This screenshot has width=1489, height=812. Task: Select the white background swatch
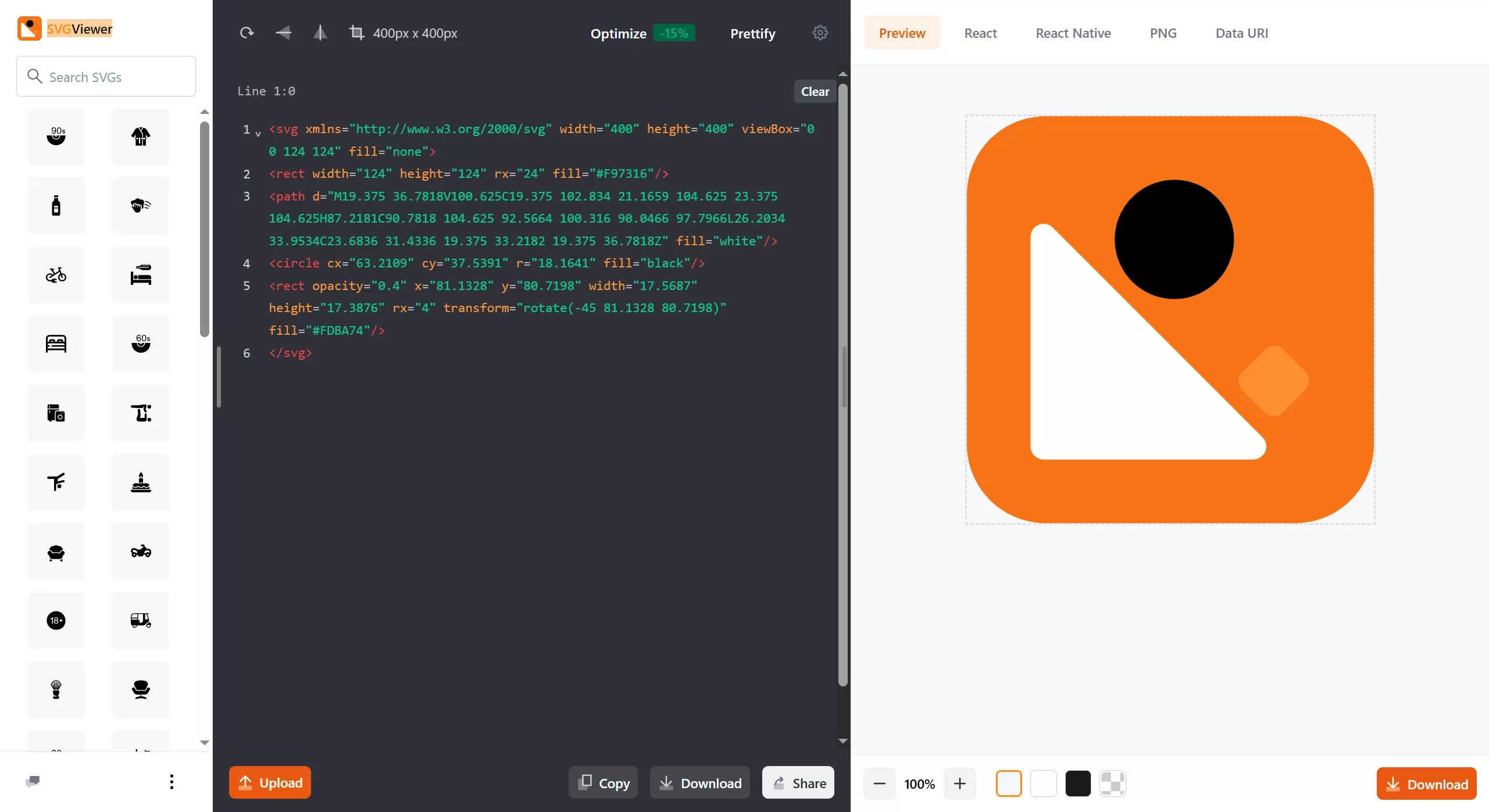coord(1044,784)
